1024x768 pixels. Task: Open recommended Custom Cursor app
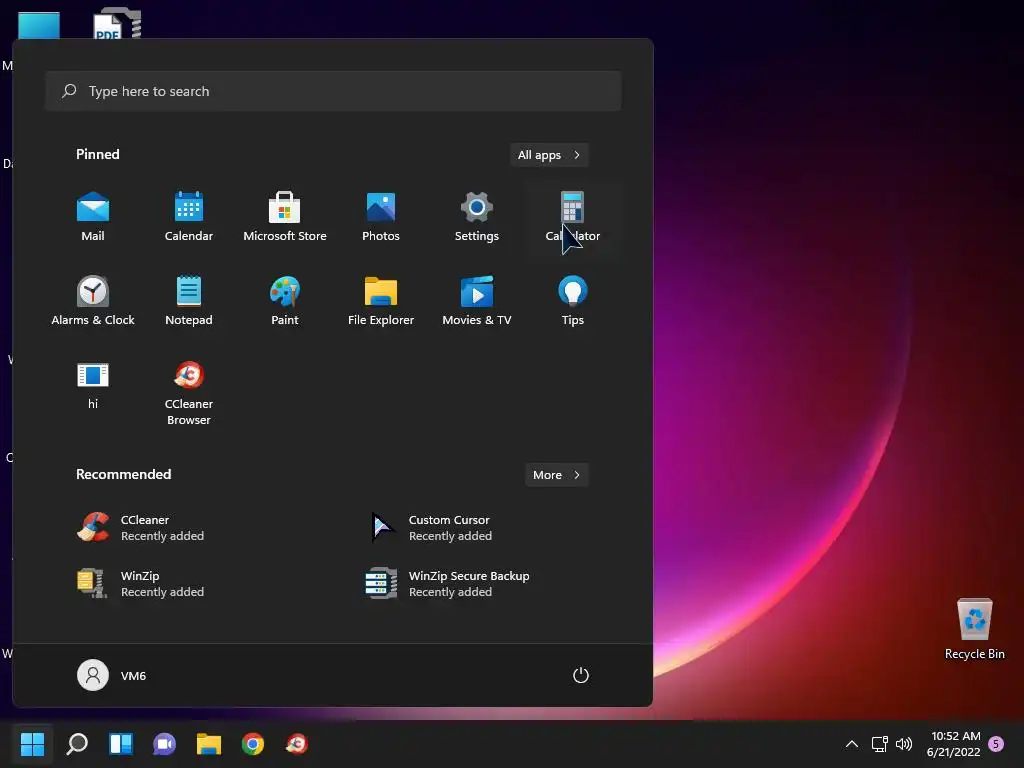(432, 528)
